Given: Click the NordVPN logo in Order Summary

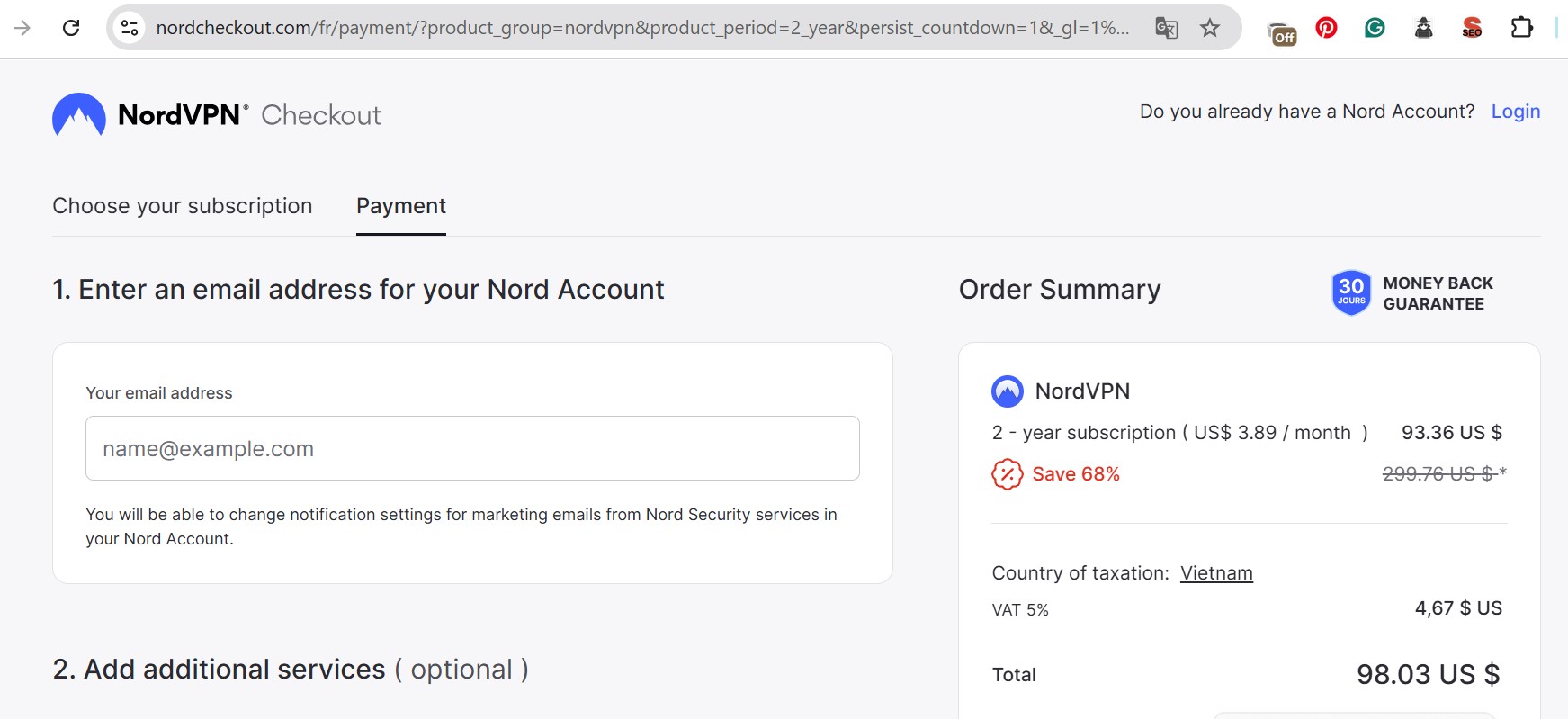Looking at the screenshot, I should (x=1007, y=391).
